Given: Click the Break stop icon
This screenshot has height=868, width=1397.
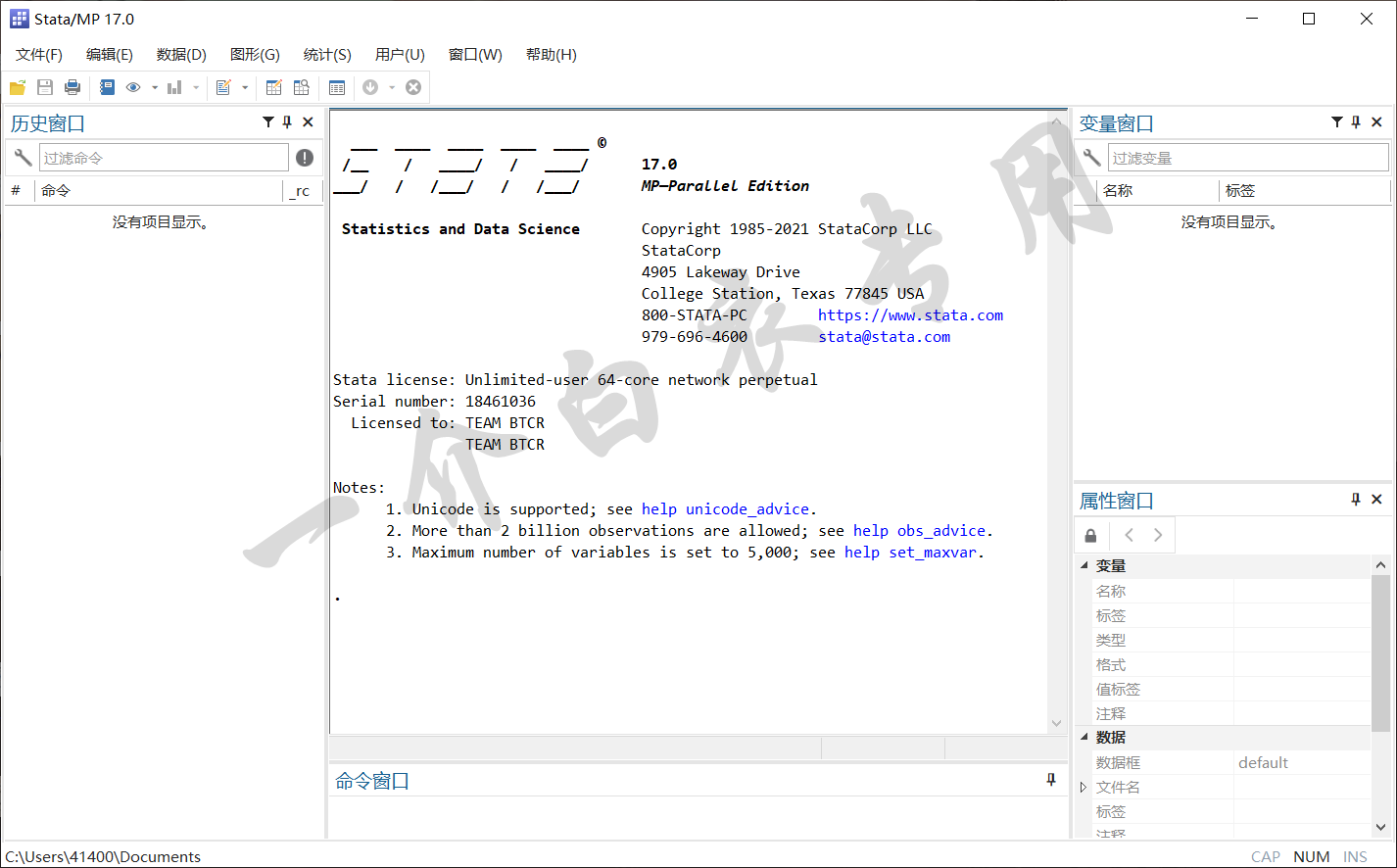Looking at the screenshot, I should click(413, 87).
